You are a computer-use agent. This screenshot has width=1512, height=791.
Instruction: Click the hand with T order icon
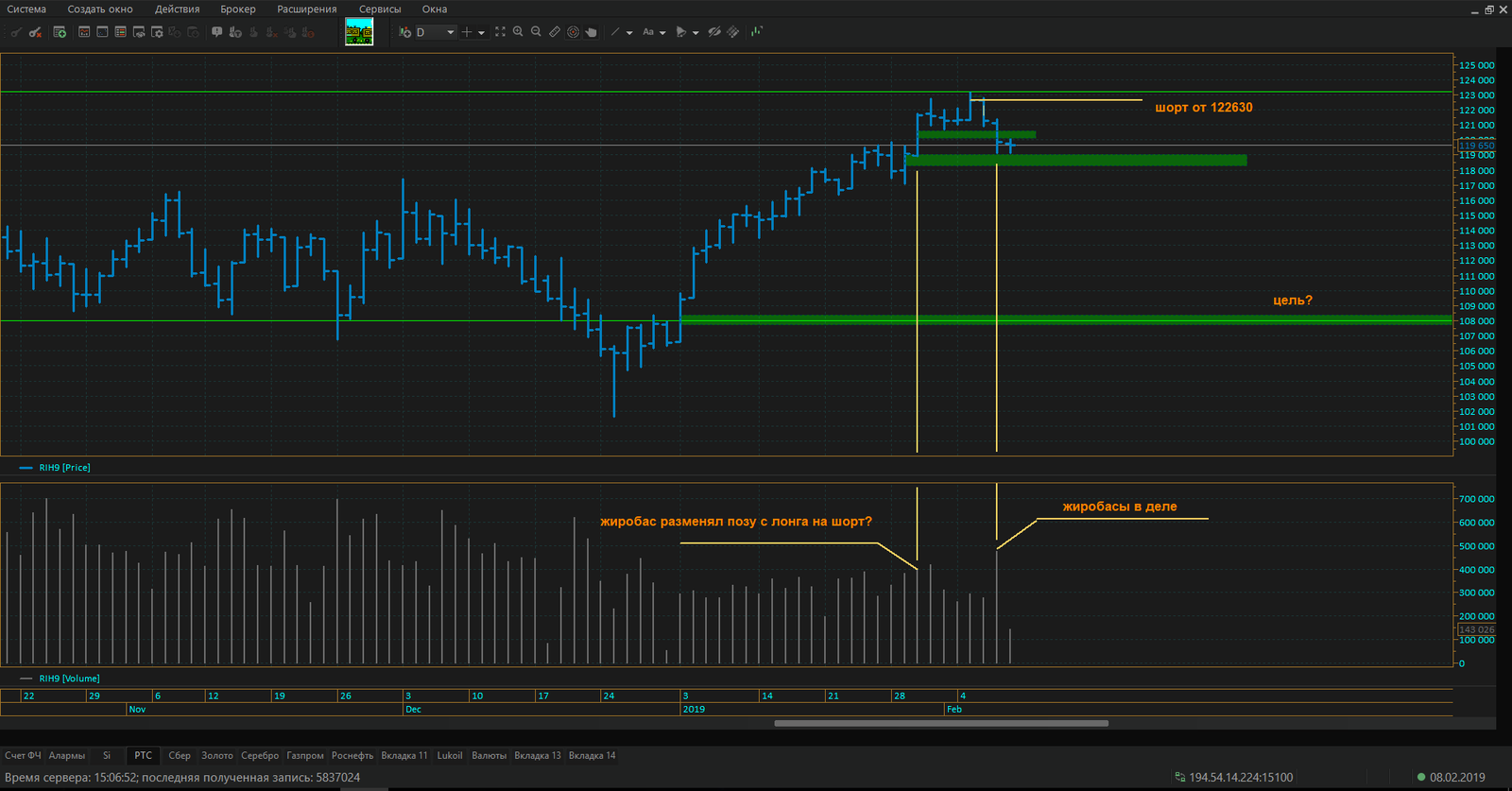point(235,32)
